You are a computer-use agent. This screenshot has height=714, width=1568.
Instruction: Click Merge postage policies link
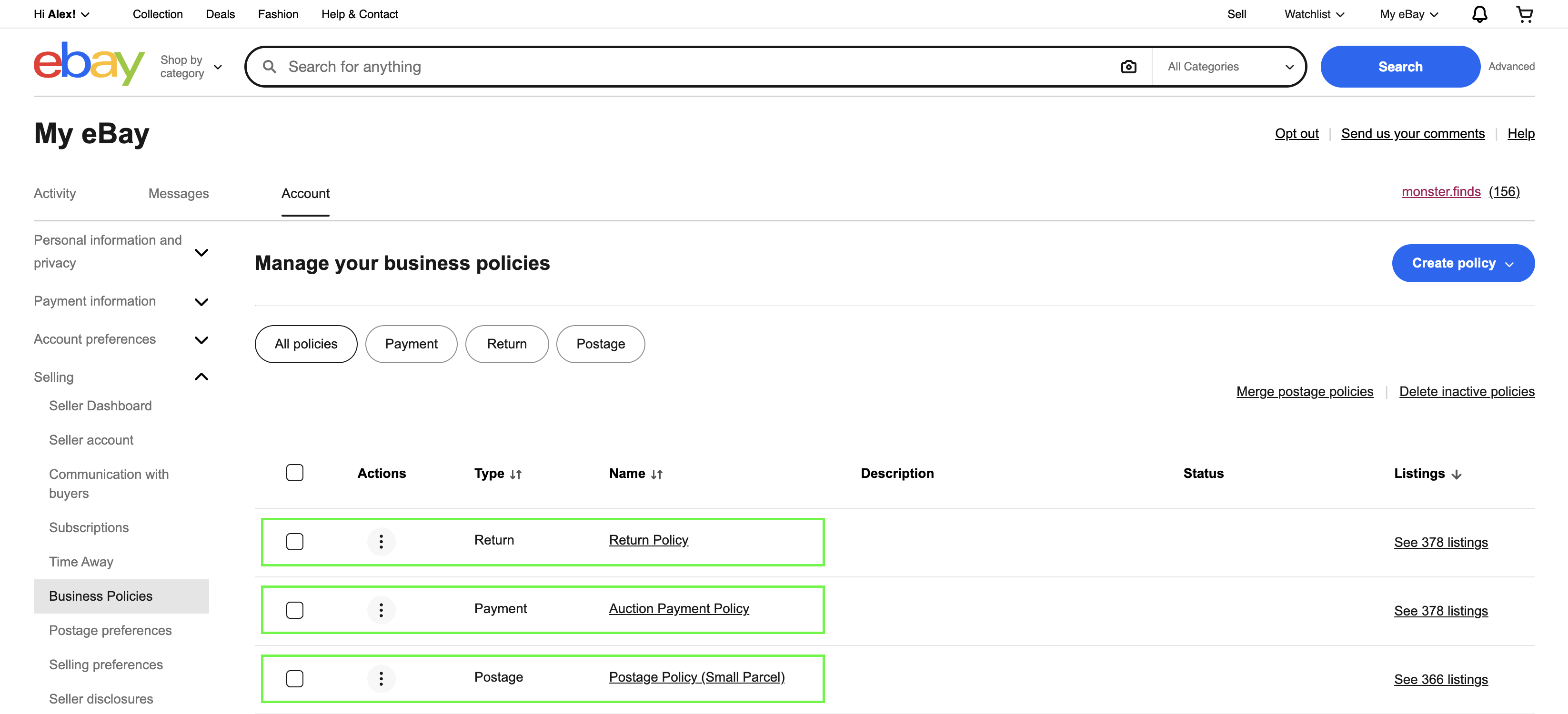1305,392
